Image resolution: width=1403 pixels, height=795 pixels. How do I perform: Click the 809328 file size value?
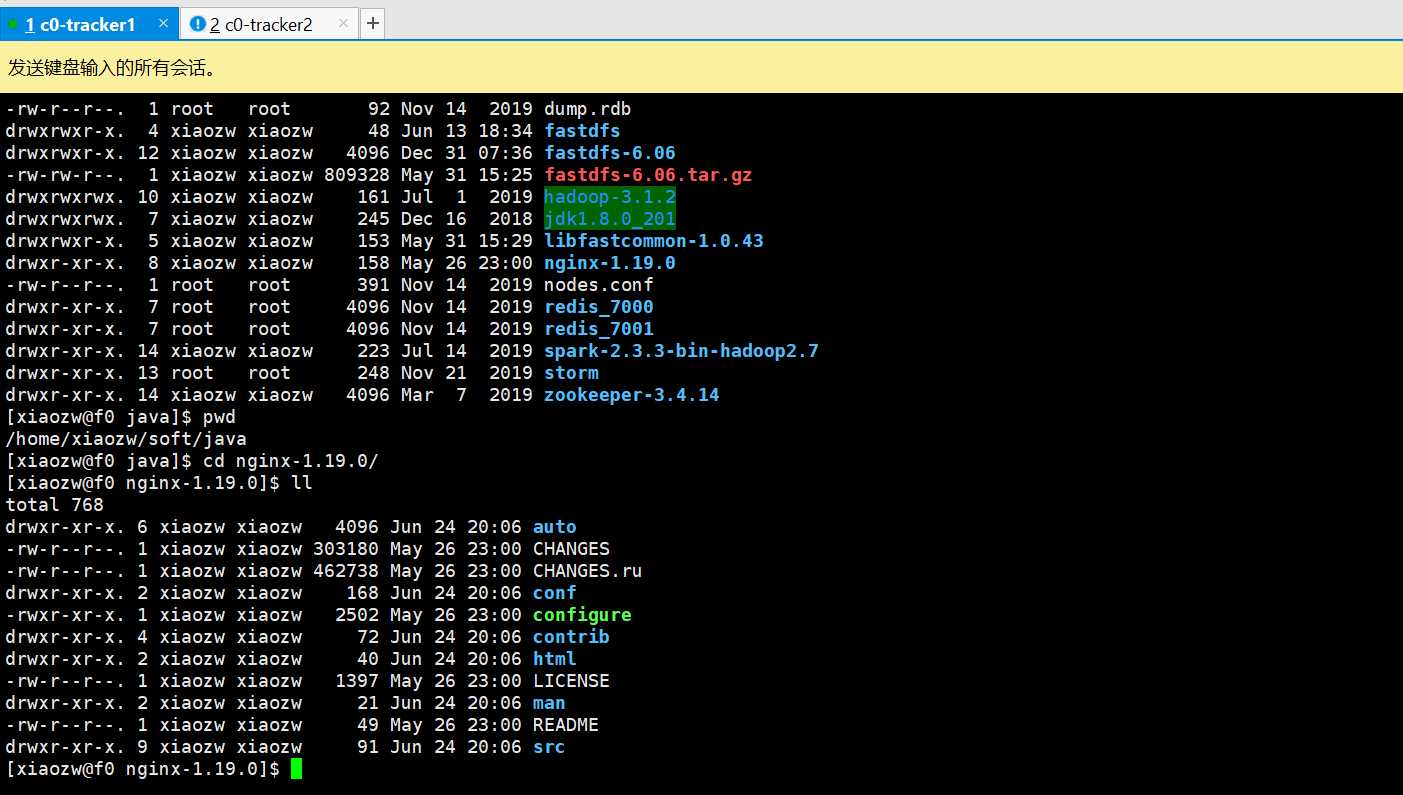pyautogui.click(x=357, y=175)
